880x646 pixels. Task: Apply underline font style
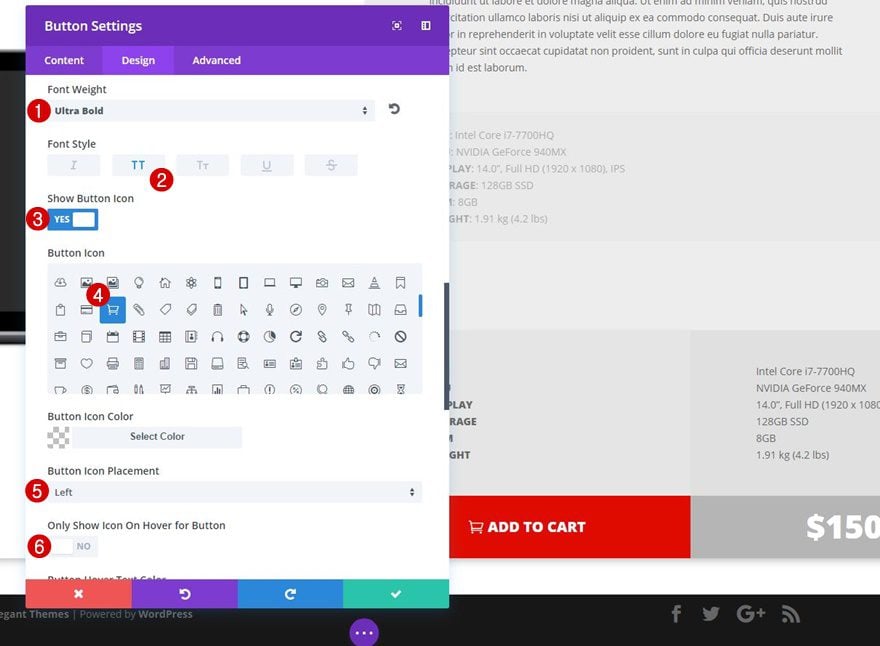(x=267, y=165)
